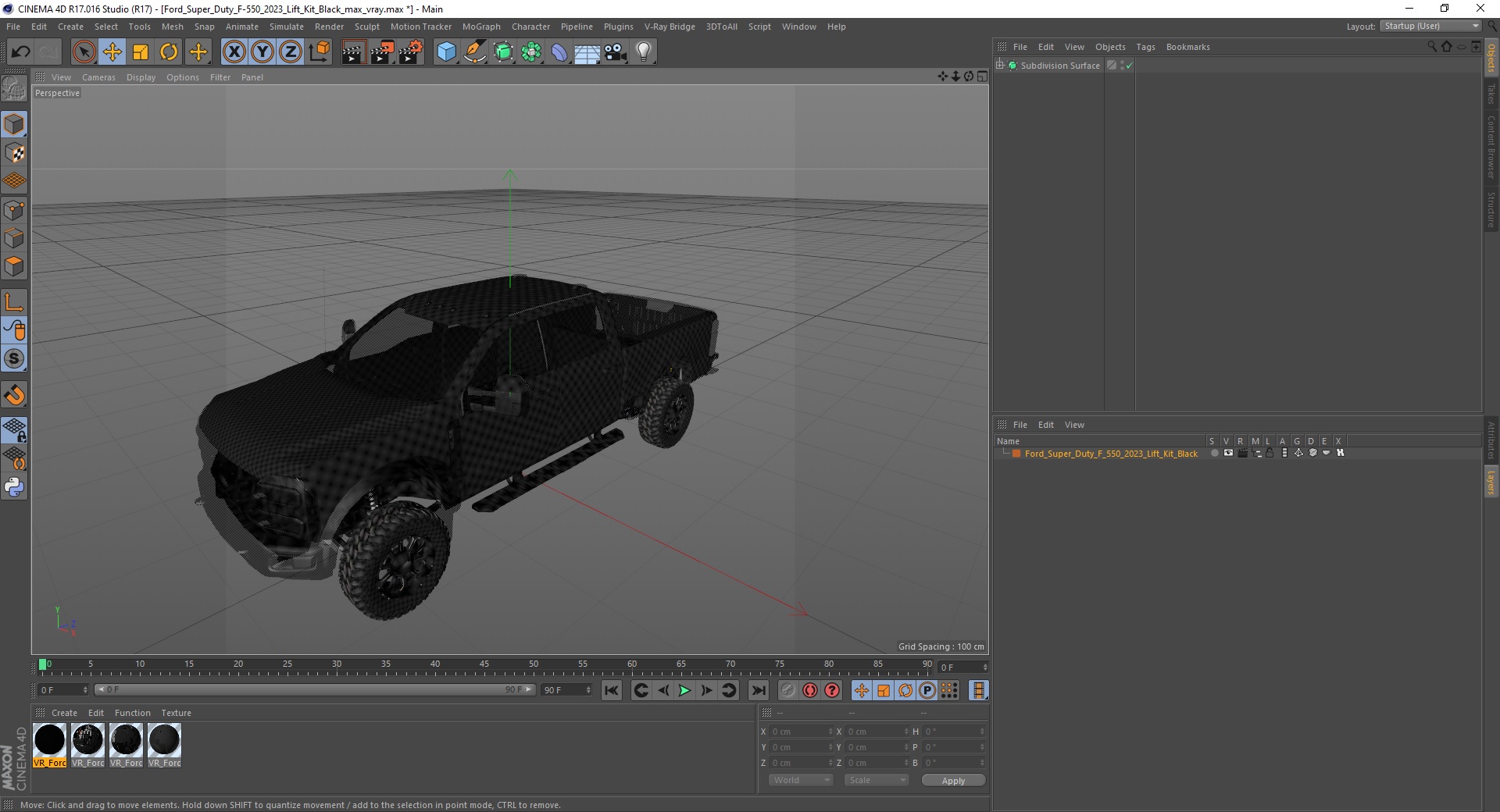
Task: Toggle Workplane lock icon
Action: coord(14,429)
